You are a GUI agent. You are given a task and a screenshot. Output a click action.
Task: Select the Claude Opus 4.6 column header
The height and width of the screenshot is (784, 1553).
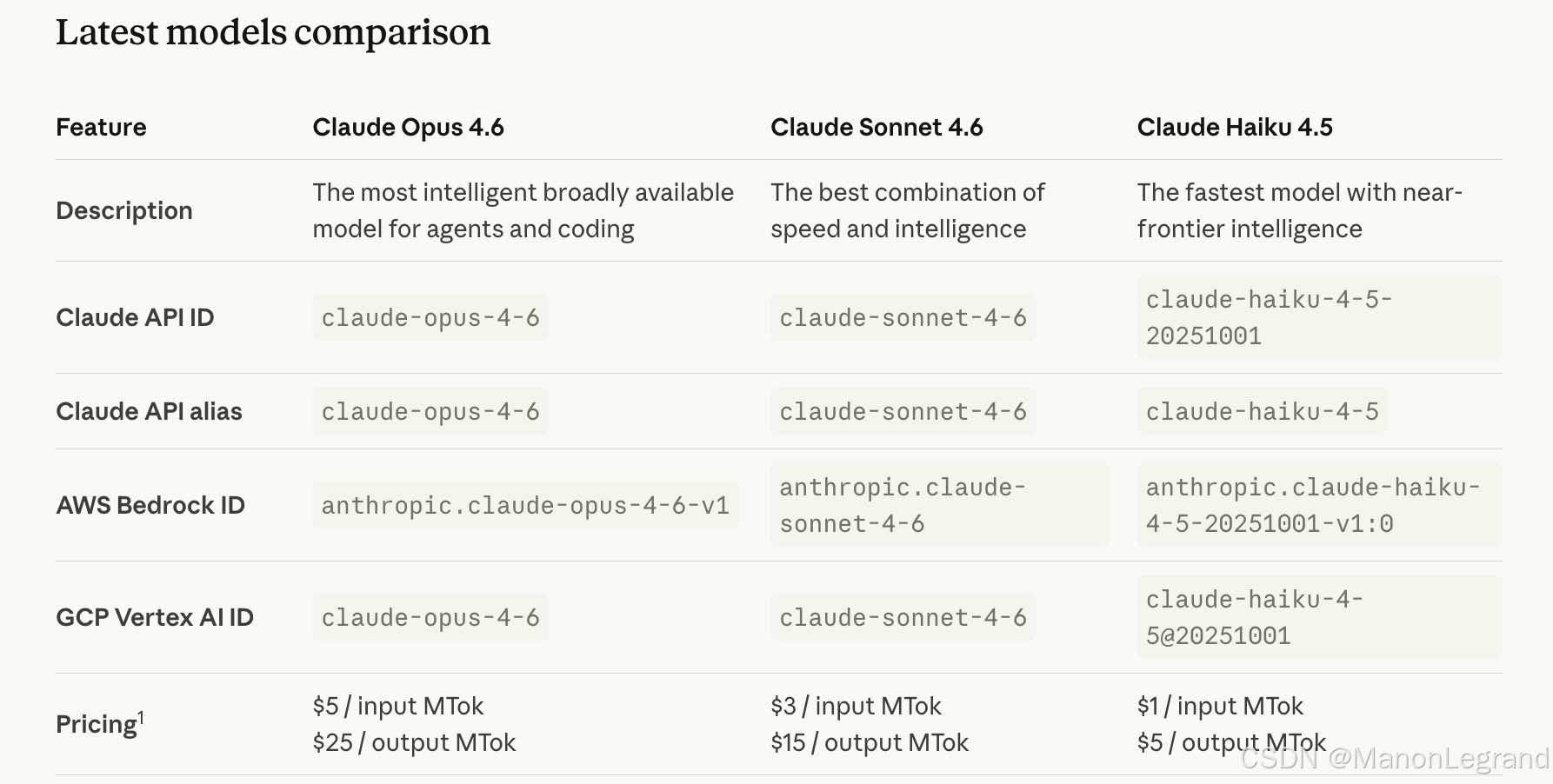[x=408, y=127]
